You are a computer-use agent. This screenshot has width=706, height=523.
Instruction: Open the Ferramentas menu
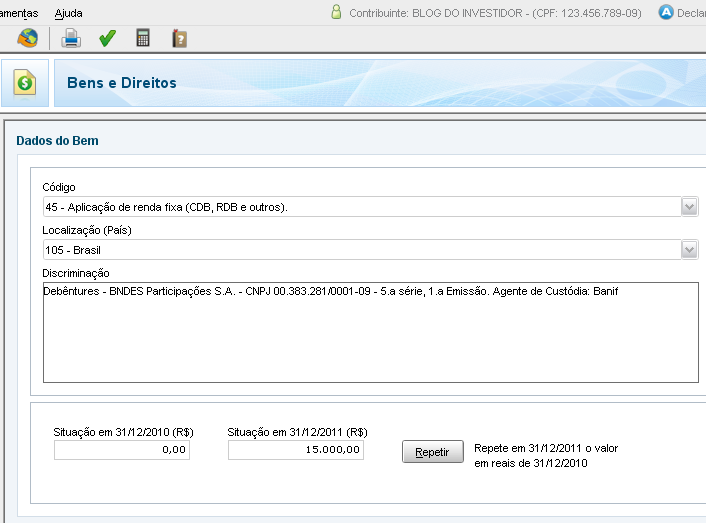(x=18, y=14)
